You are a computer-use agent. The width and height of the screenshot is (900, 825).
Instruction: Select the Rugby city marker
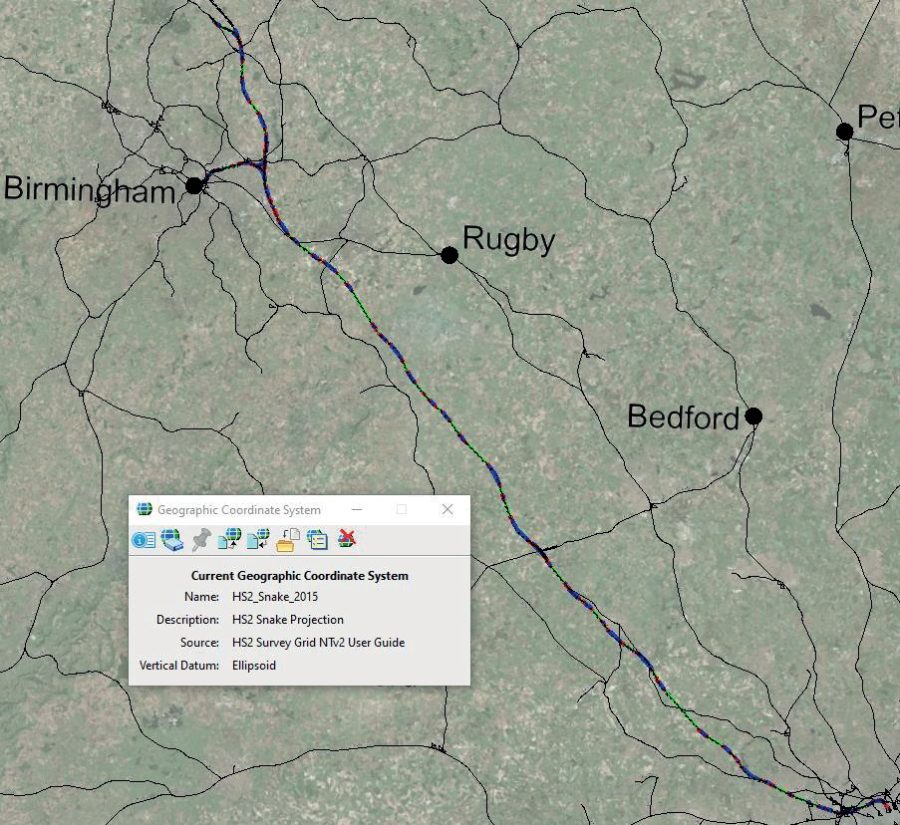click(x=450, y=254)
